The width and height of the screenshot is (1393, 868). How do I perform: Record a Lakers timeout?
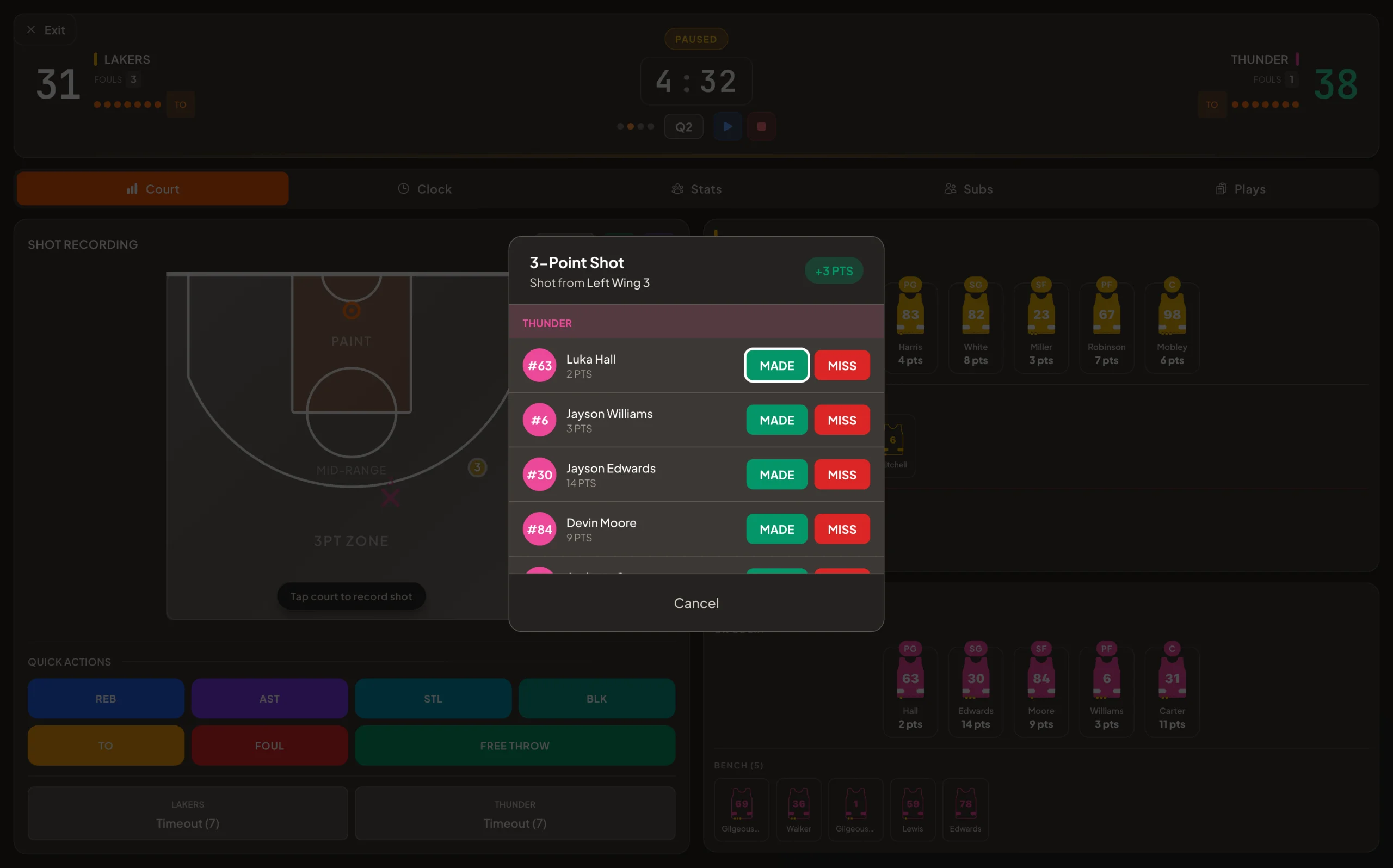[188, 814]
